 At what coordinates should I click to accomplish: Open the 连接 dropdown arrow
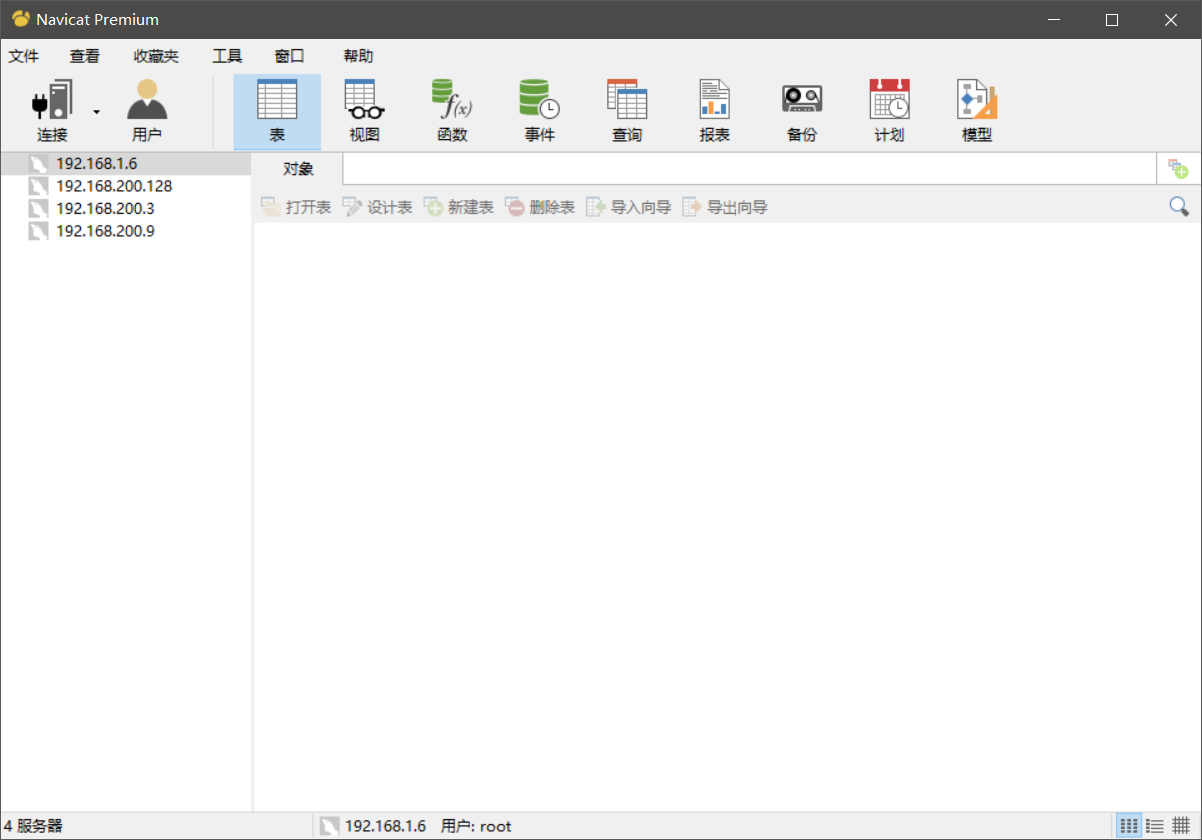[x=97, y=111]
